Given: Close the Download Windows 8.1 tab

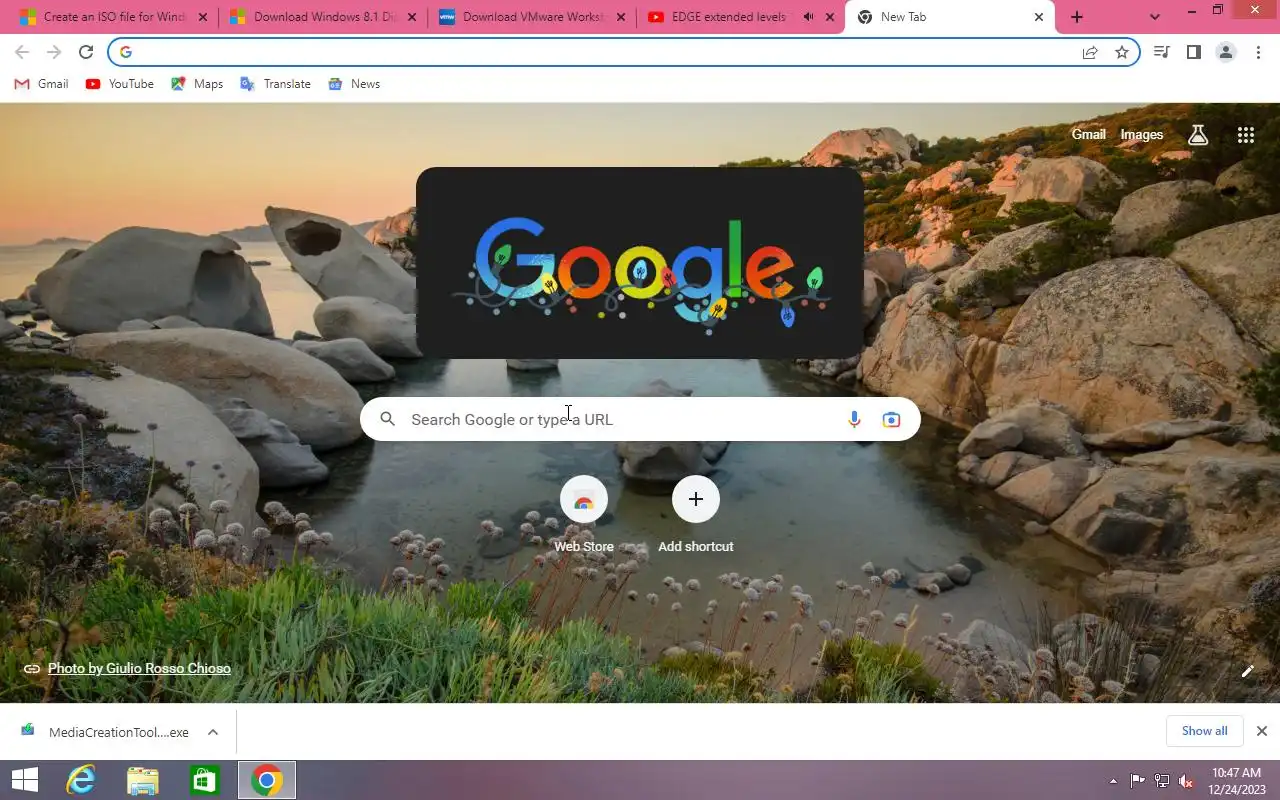Looking at the screenshot, I should coord(412,17).
